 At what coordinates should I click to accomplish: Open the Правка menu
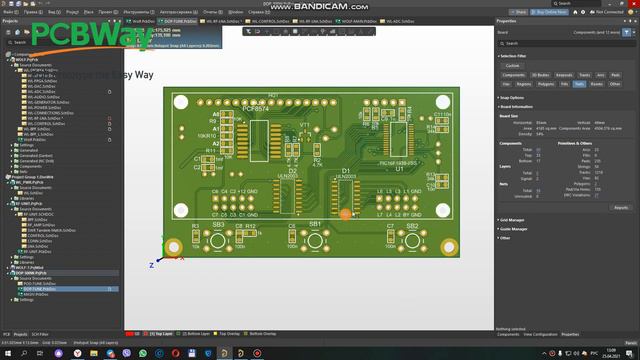(33, 12)
